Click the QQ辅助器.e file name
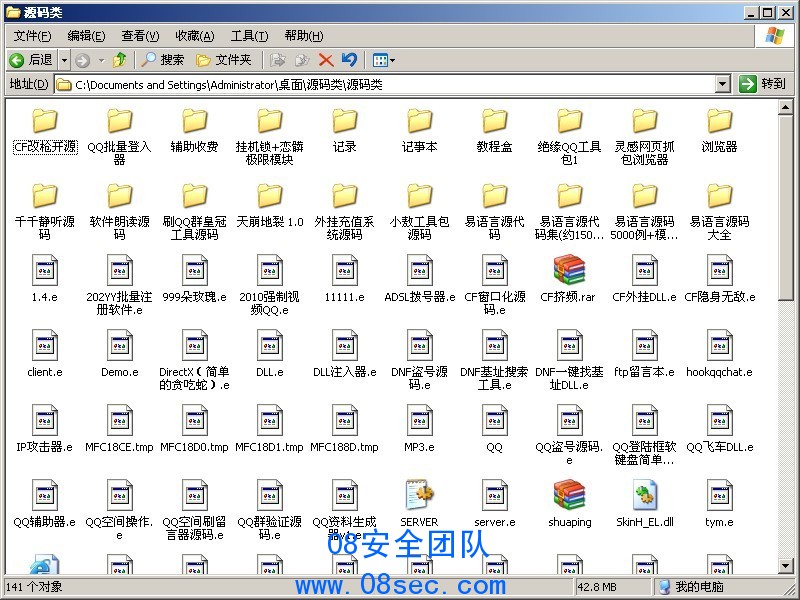Image resolution: width=800 pixels, height=600 pixels. point(45,522)
